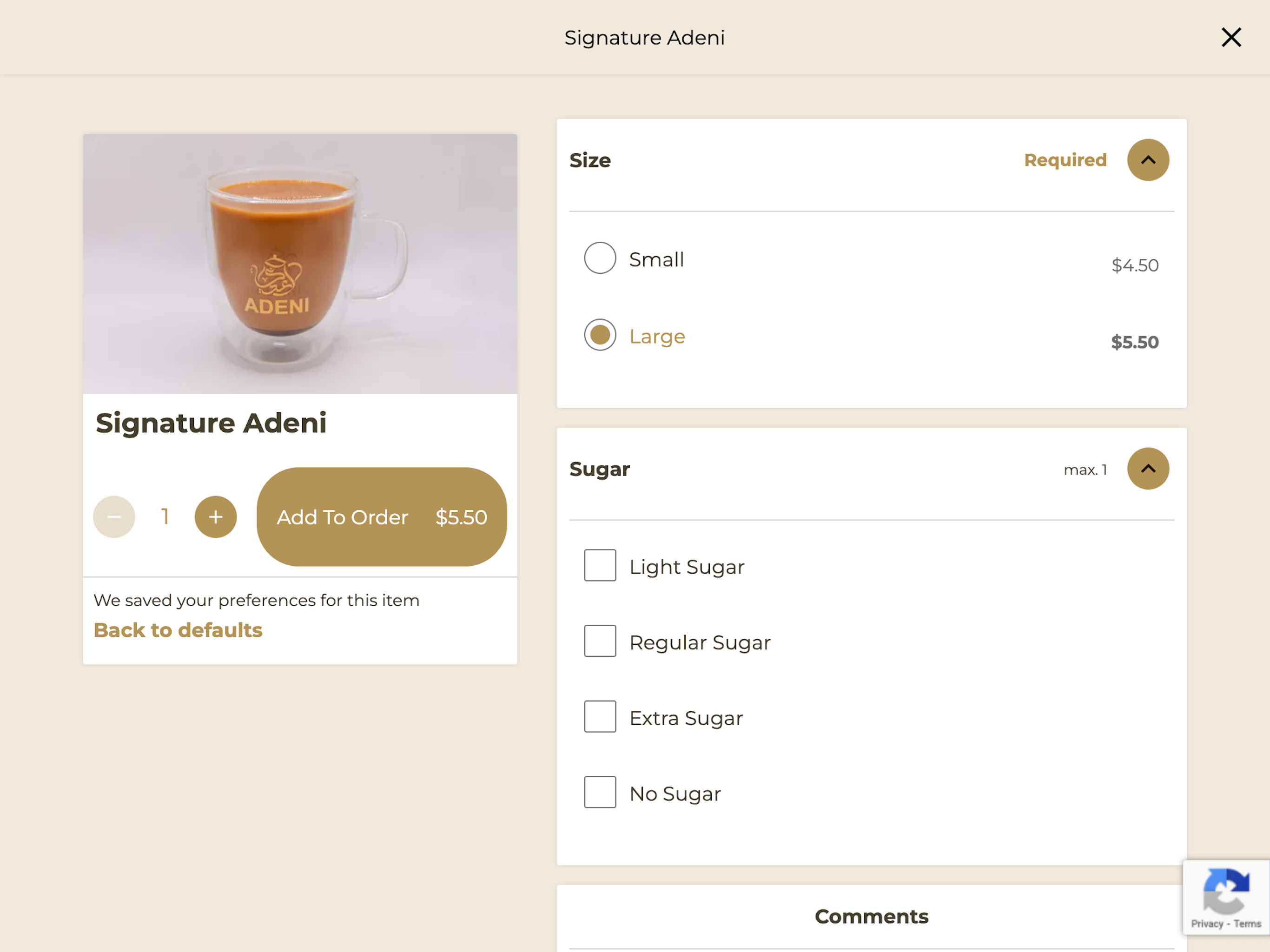1270x952 pixels.
Task: Select the Large size radio button
Action: point(600,335)
